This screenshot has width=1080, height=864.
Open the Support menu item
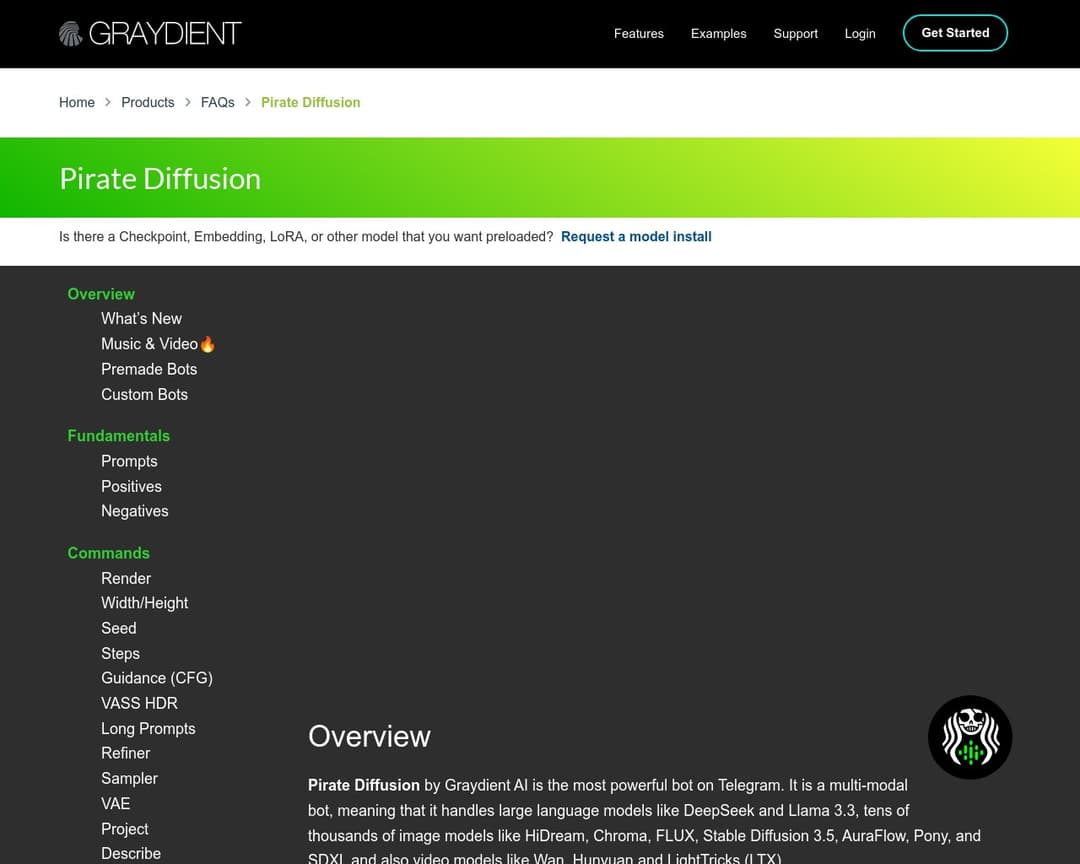point(795,33)
